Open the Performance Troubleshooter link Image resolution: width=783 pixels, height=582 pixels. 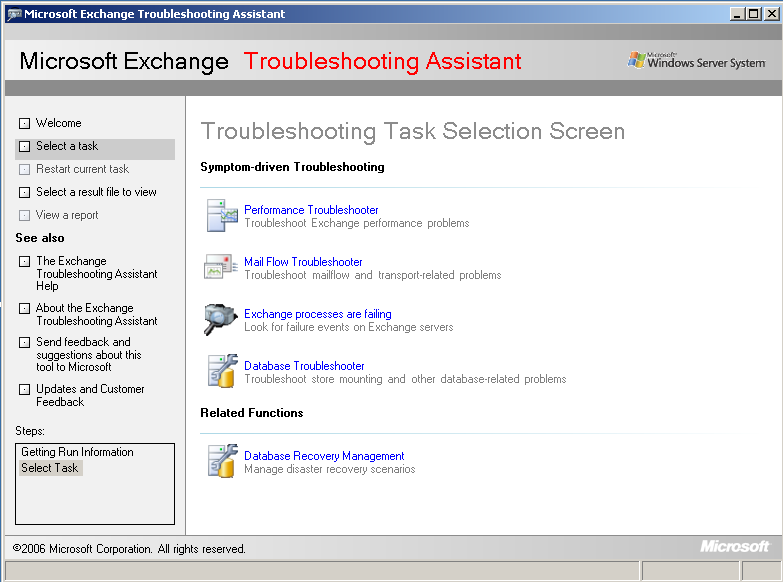pos(311,210)
